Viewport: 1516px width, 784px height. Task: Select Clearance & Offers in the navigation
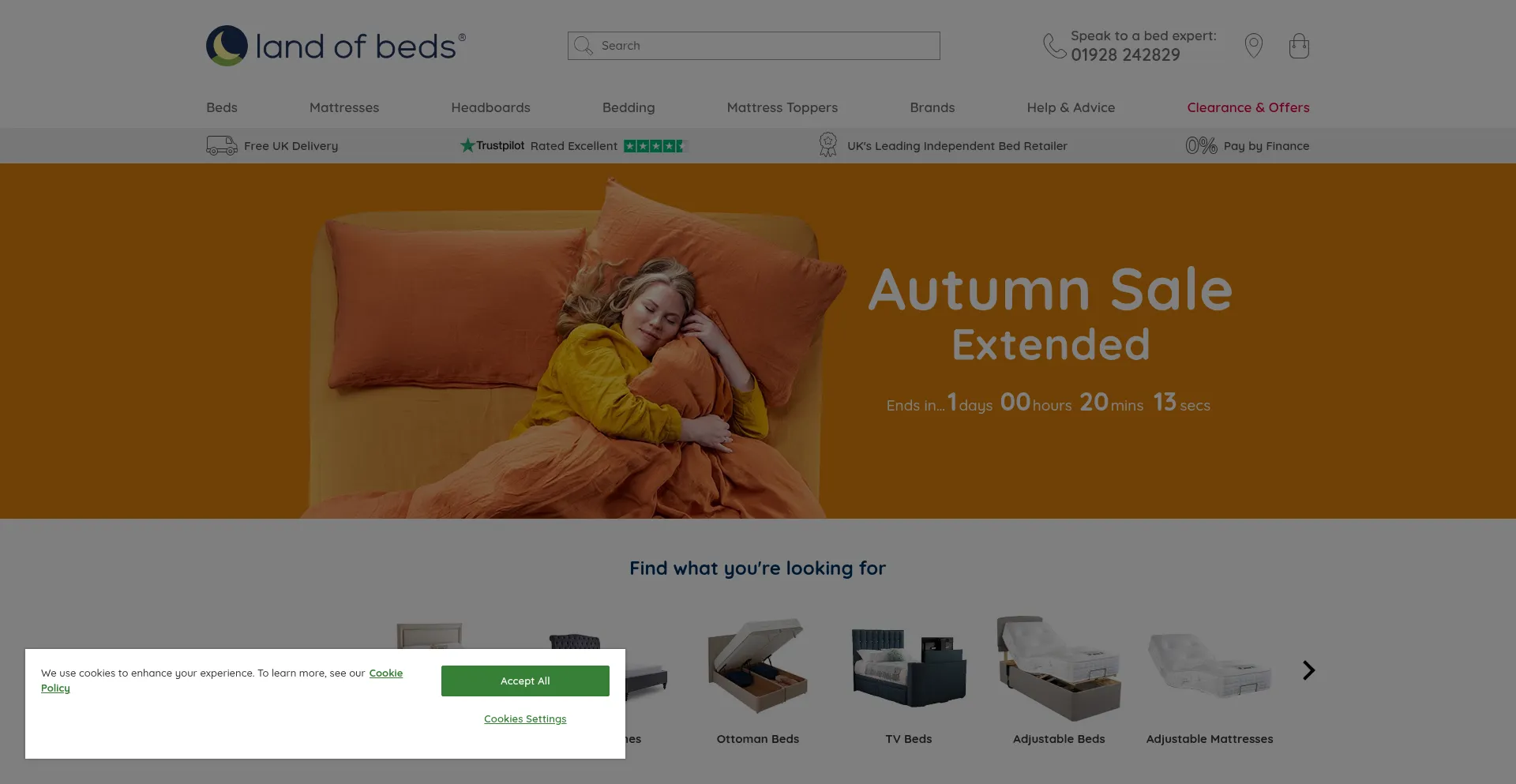[1248, 107]
